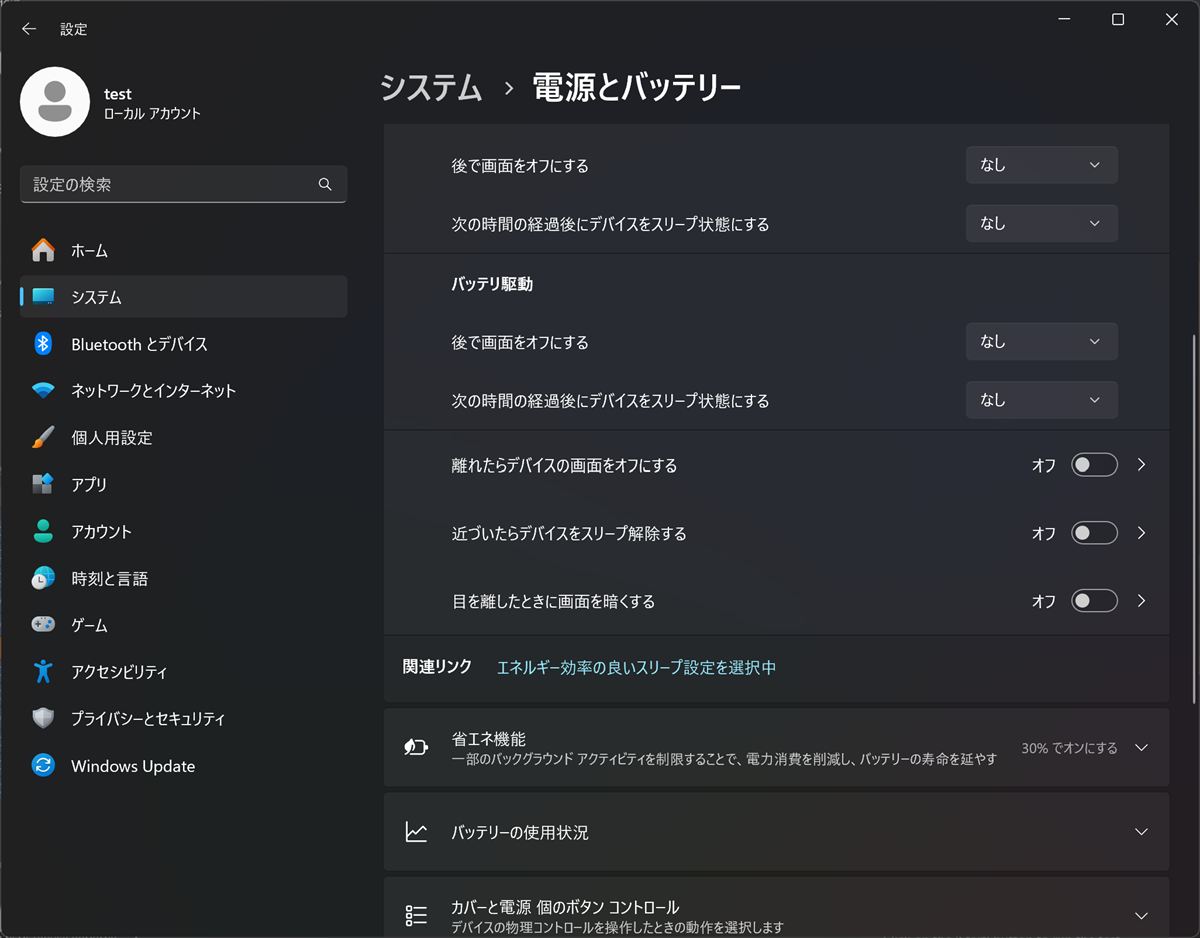Click the test local account name
Viewport: 1200px width, 938px height.
(118, 94)
